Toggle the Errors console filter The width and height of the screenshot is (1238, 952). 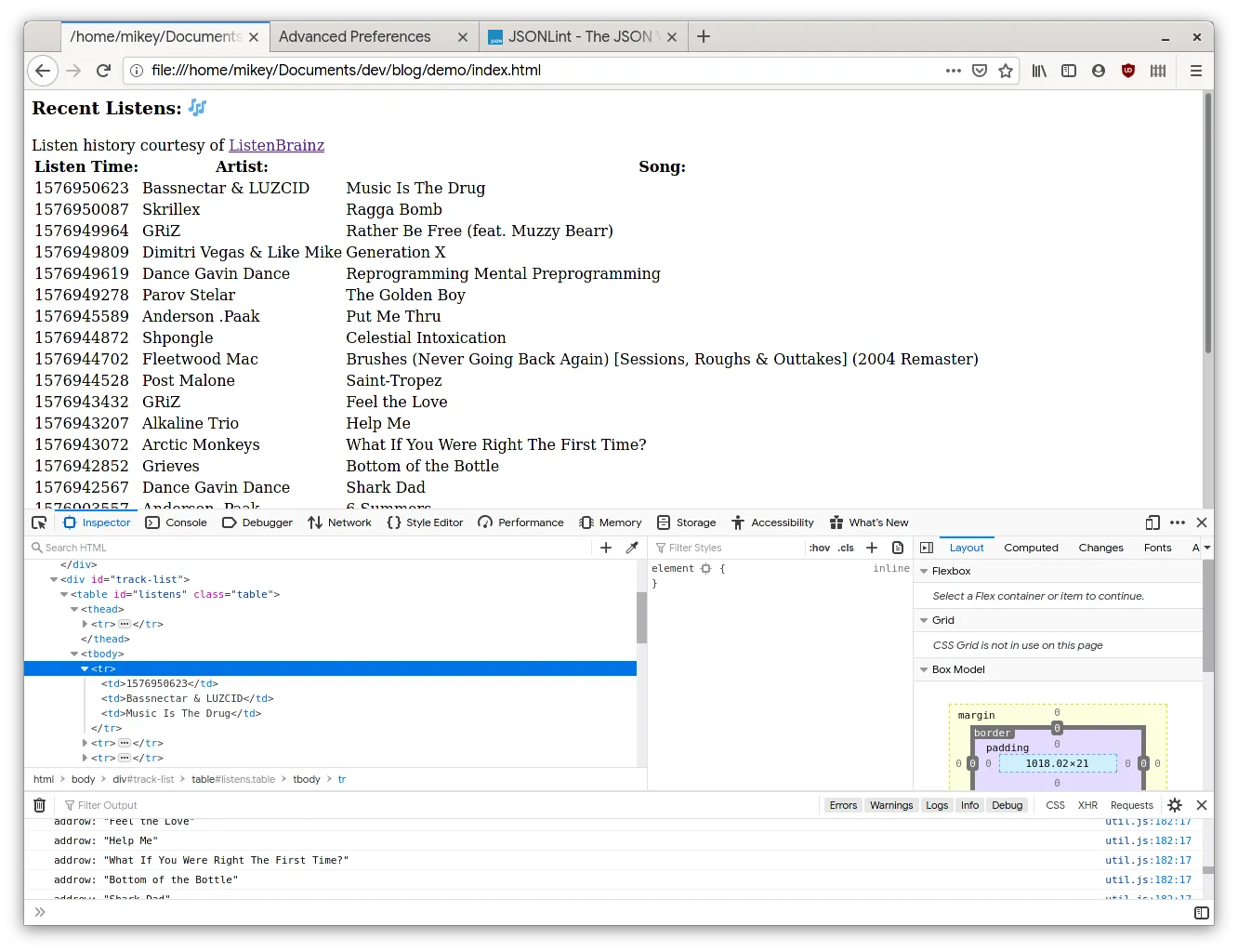tap(843, 805)
